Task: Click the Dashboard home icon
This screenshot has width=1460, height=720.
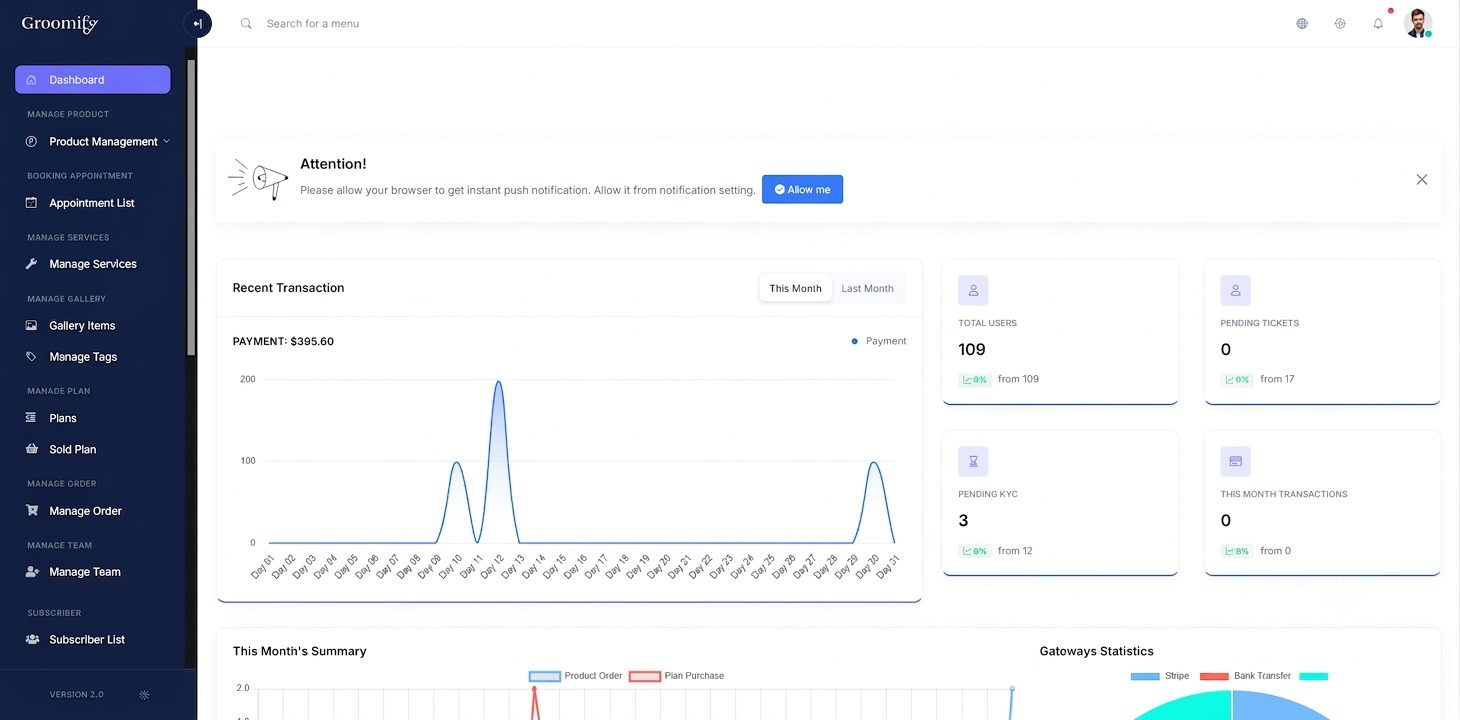Action: (31, 80)
